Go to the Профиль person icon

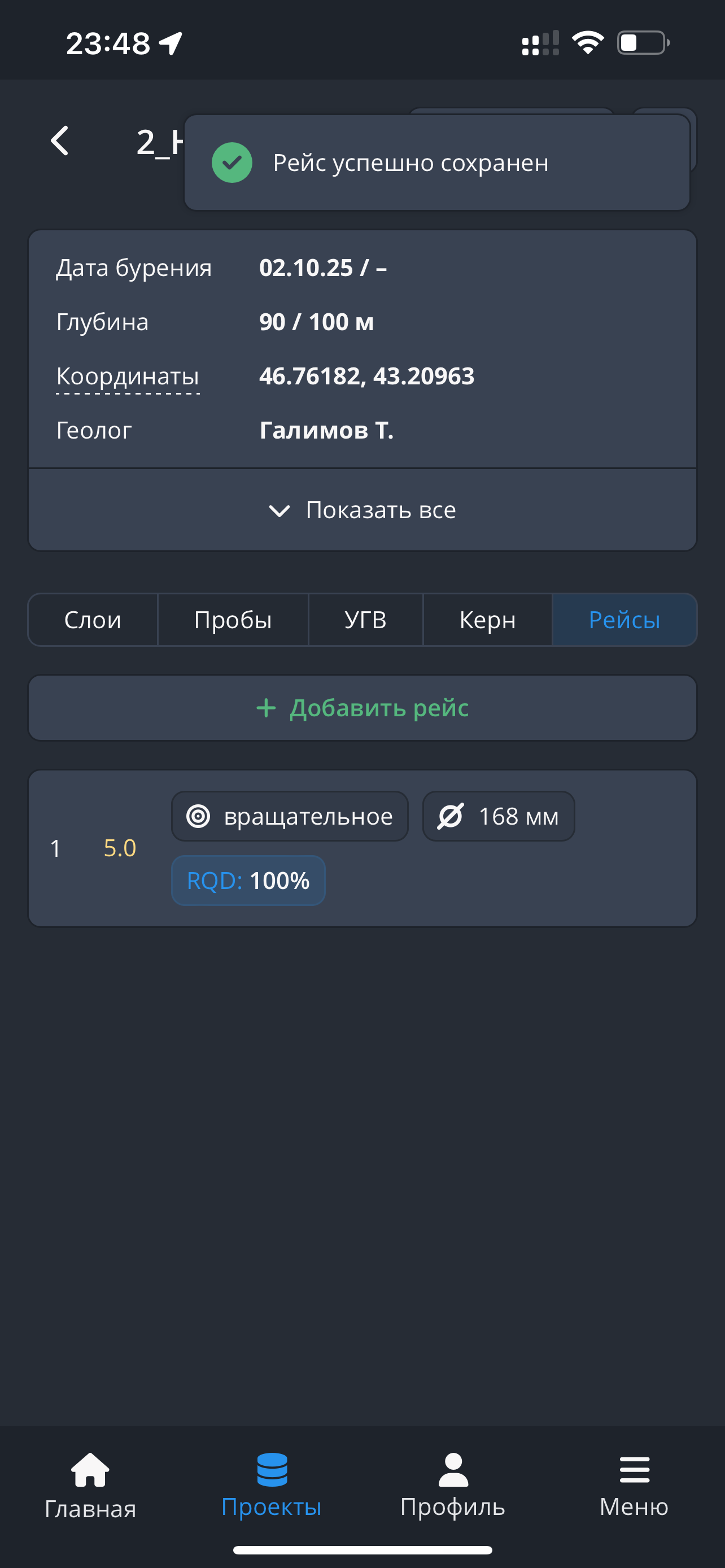453,1469
